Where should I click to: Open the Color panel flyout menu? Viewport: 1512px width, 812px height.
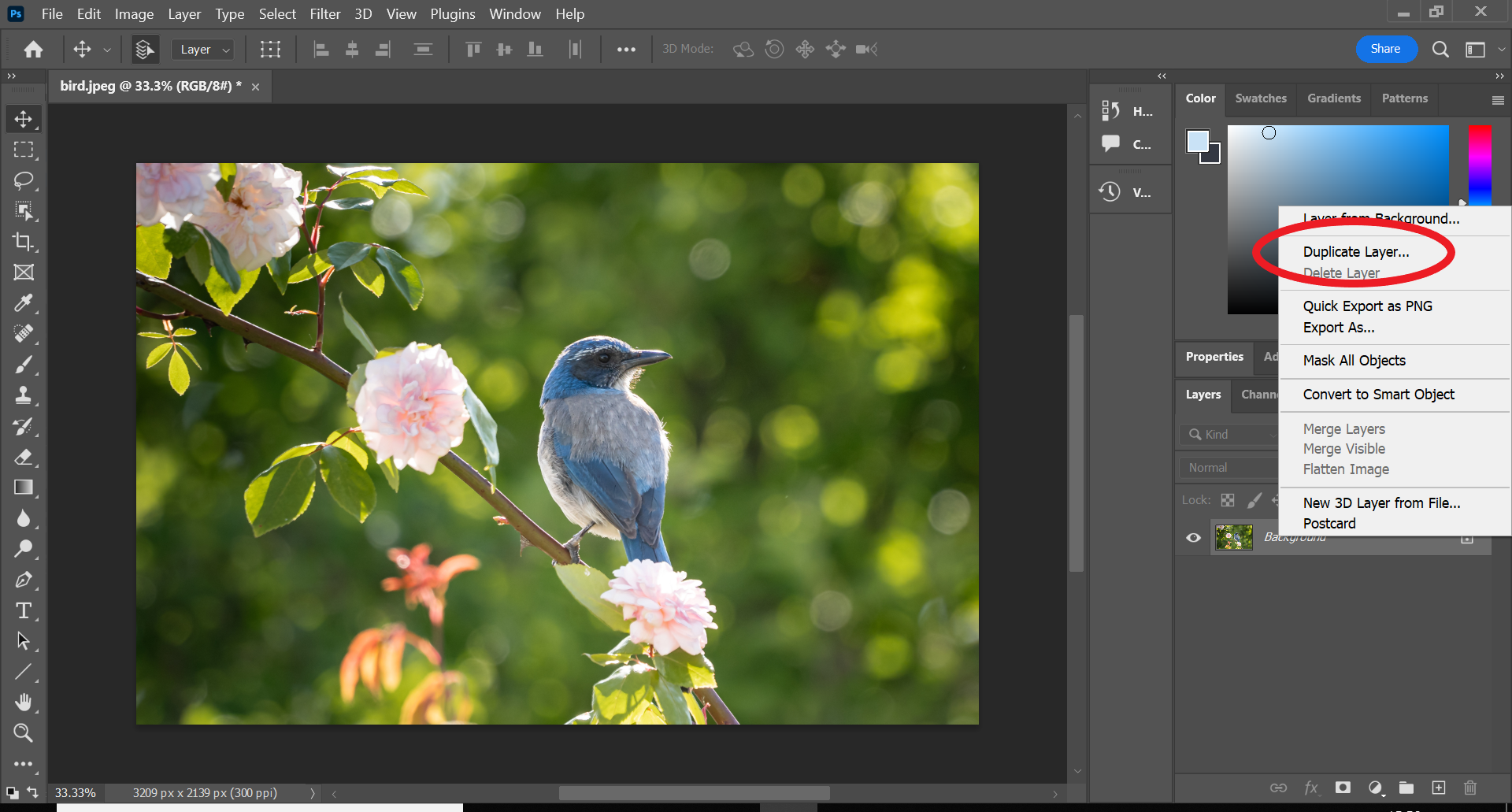point(1498,100)
